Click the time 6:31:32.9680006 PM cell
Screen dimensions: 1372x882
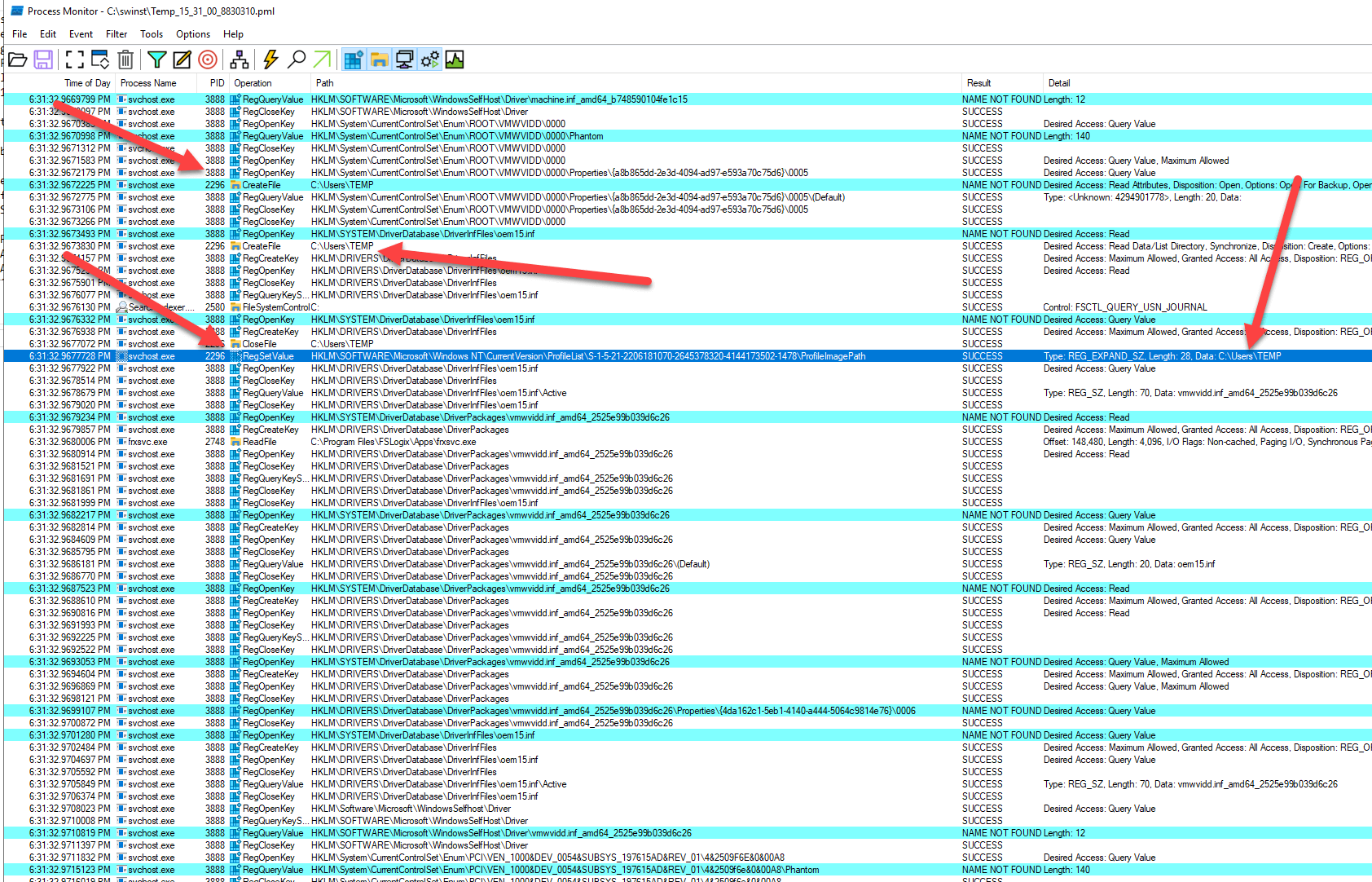70,442
